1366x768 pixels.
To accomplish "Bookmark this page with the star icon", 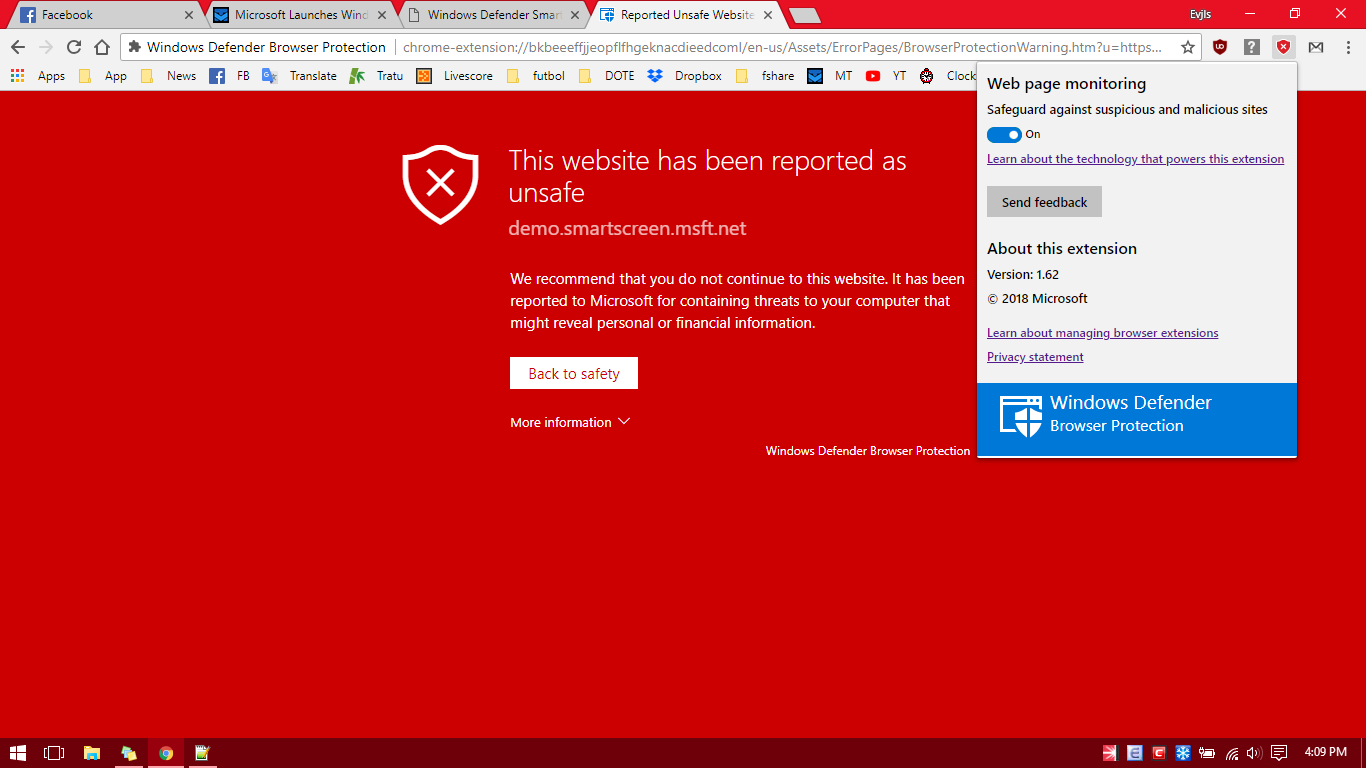I will [x=1188, y=47].
